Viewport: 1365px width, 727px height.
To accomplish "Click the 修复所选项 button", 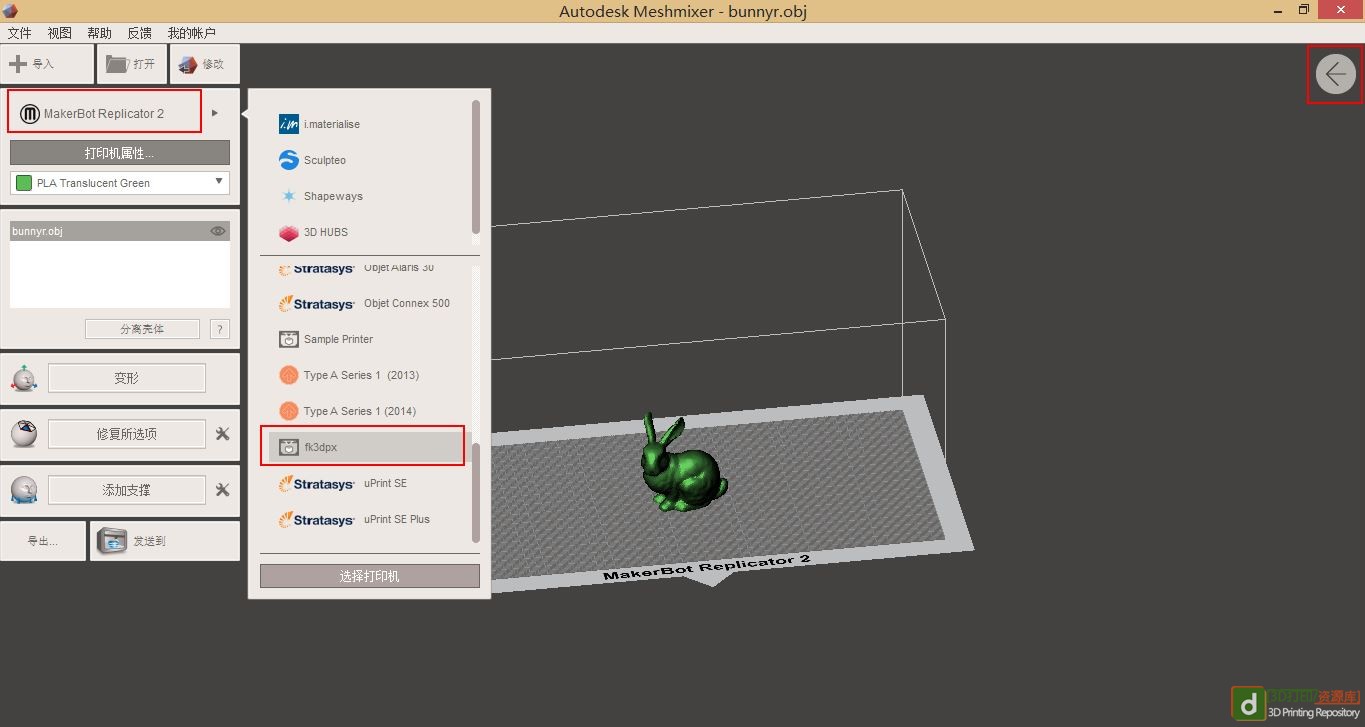I will pyautogui.click(x=127, y=434).
